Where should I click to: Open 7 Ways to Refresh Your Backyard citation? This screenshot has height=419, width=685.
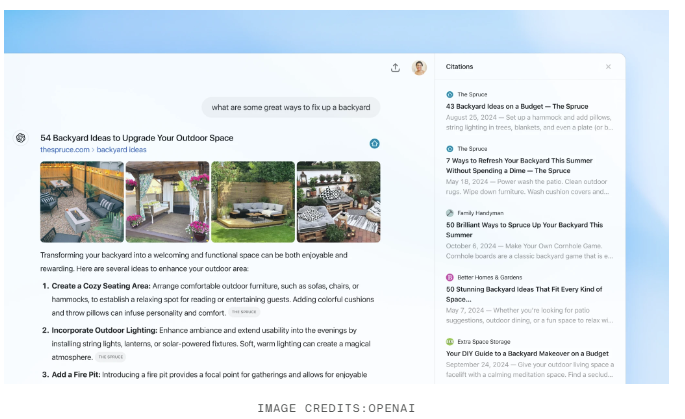[x=524, y=165]
